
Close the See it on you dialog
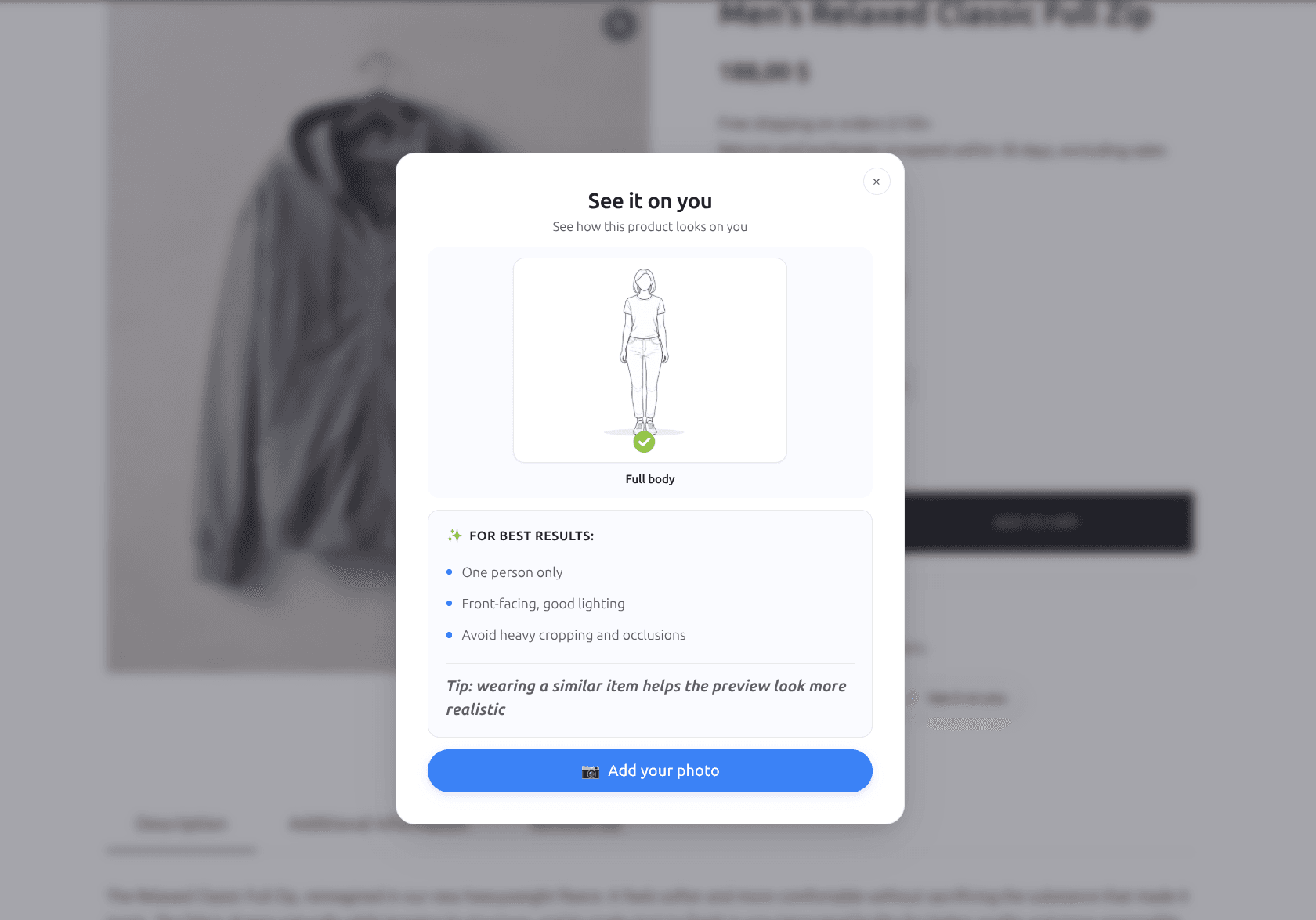(877, 182)
